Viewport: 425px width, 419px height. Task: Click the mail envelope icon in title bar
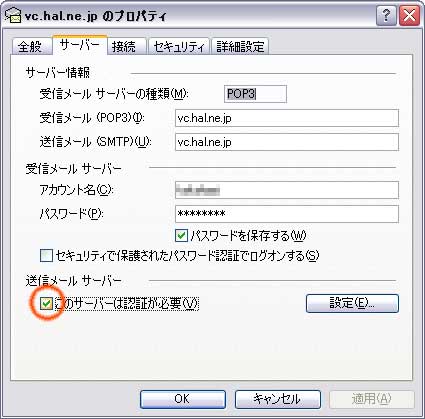(13, 15)
